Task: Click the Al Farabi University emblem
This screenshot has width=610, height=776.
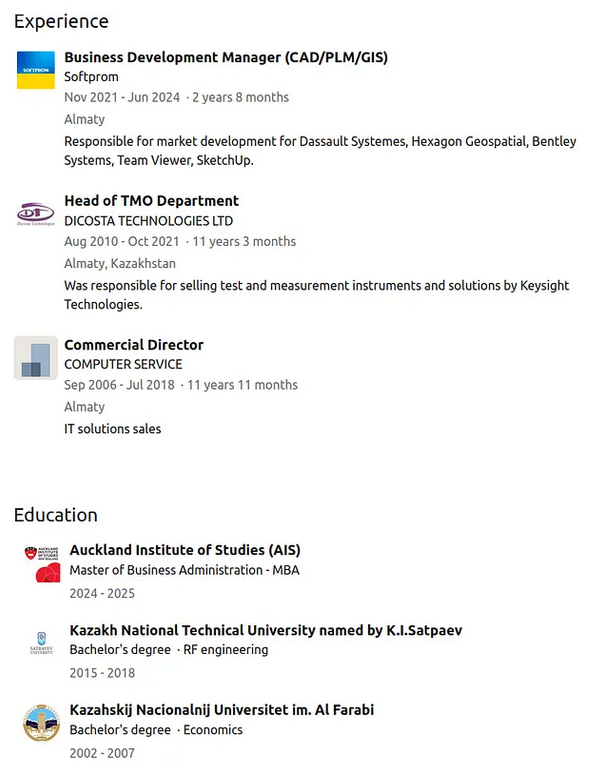Action: [x=41, y=723]
